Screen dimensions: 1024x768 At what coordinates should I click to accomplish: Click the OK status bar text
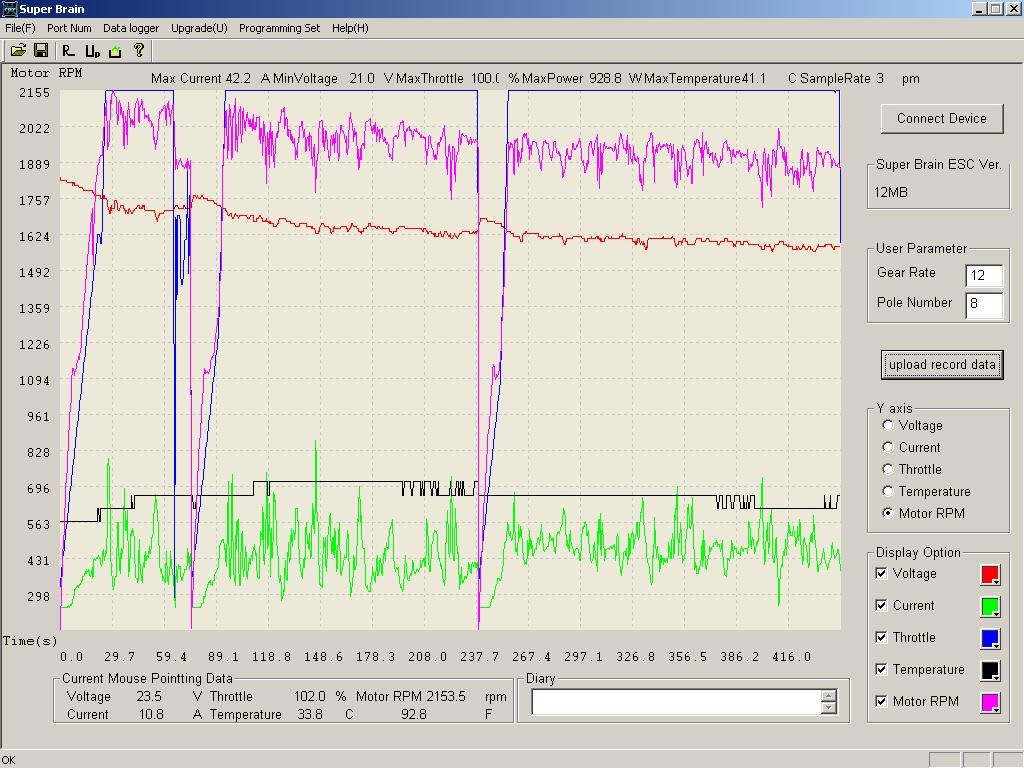(x=8, y=760)
